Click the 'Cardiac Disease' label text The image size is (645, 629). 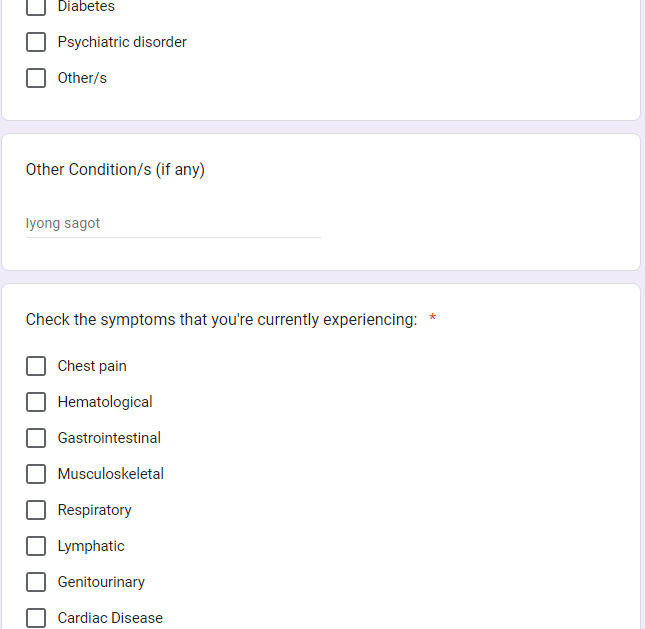pos(110,618)
